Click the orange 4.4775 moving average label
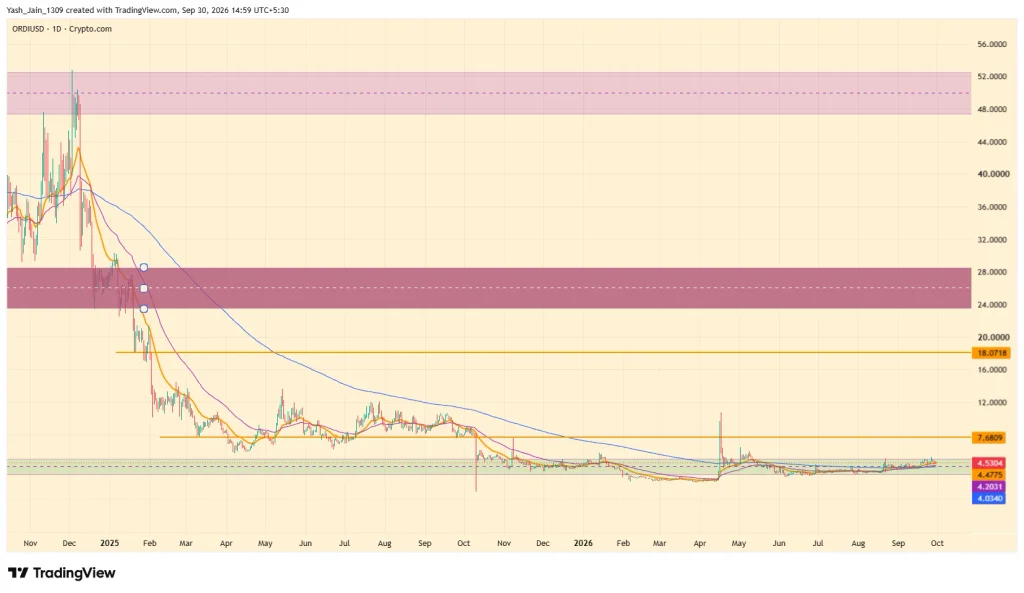1024x593 pixels. [x=989, y=475]
